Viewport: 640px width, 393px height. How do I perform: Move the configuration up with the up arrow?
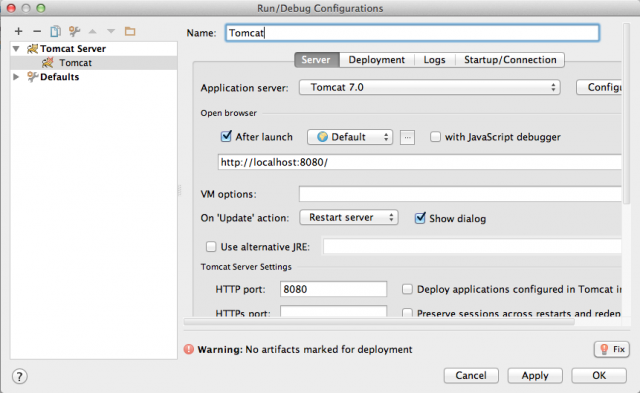click(93, 31)
